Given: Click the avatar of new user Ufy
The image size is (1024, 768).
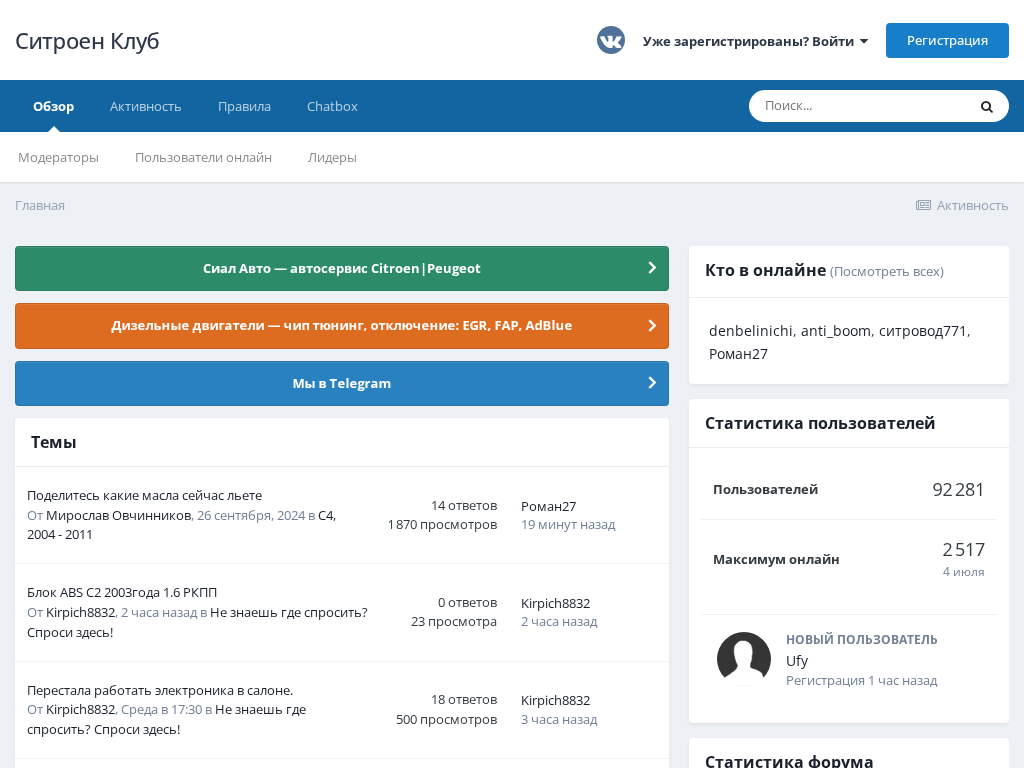Looking at the screenshot, I should tap(744, 659).
